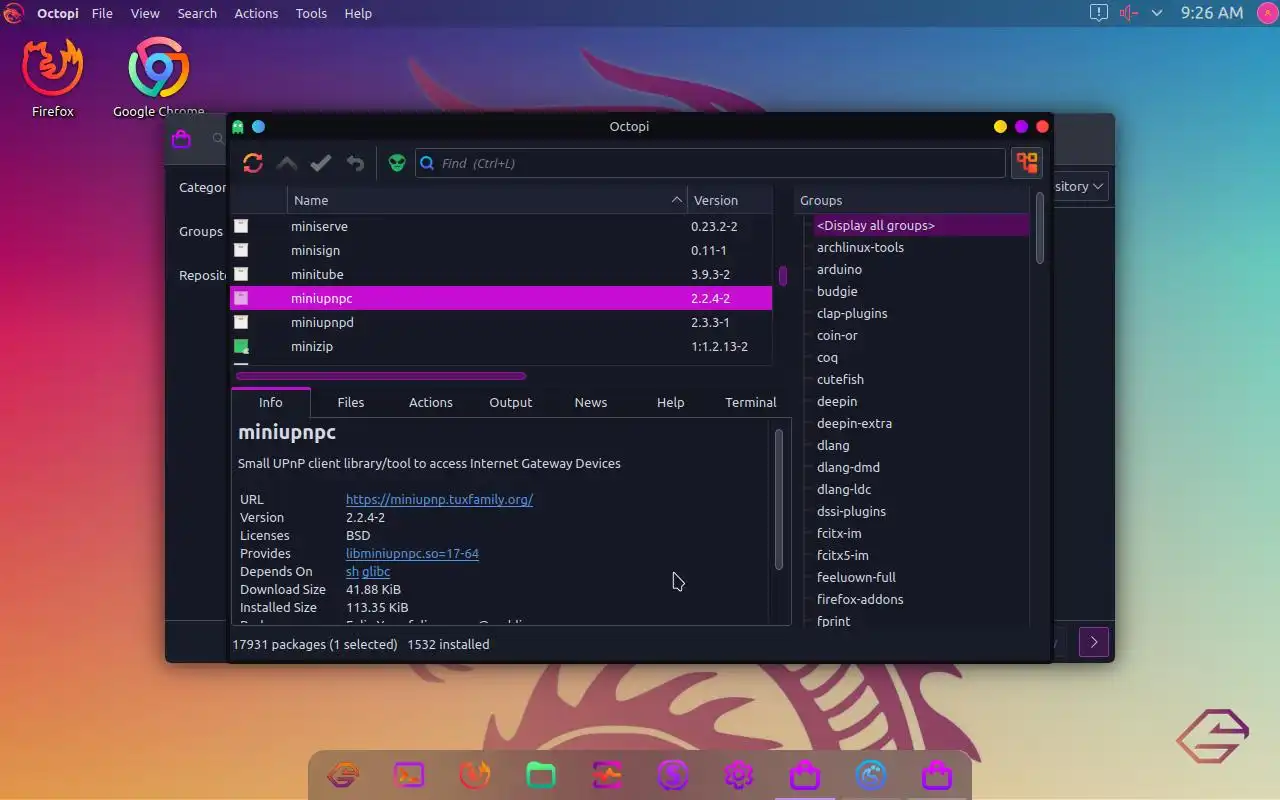Click the Octopi app icon in top panel
Viewport: 1280px width, 800px height.
coord(13,13)
